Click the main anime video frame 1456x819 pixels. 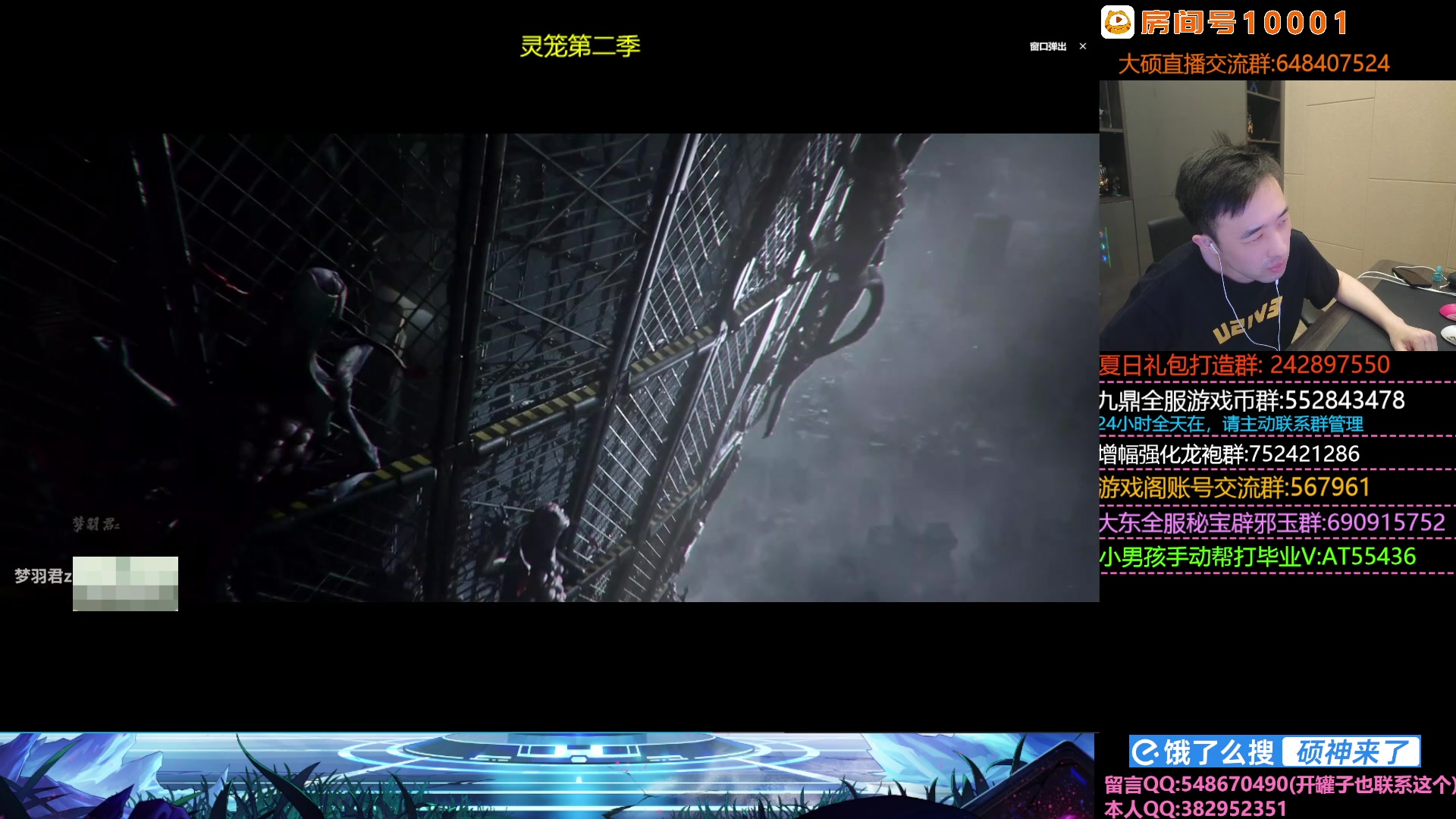click(x=550, y=368)
